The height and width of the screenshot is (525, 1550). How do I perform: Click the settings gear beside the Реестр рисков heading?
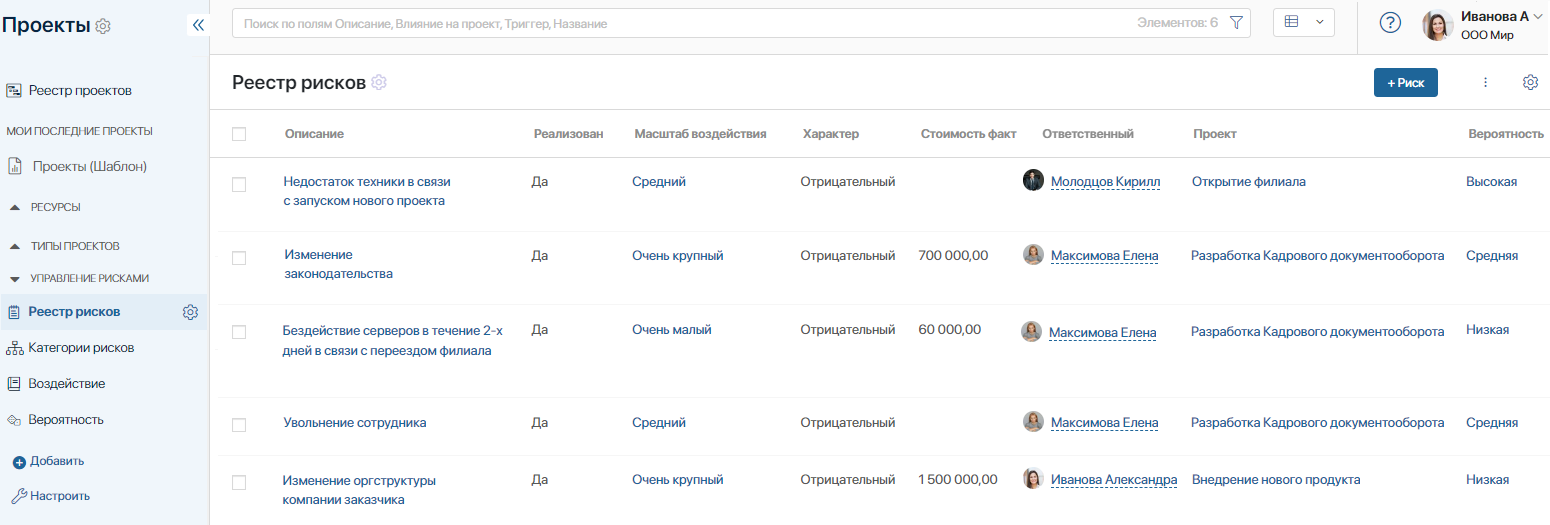click(379, 82)
